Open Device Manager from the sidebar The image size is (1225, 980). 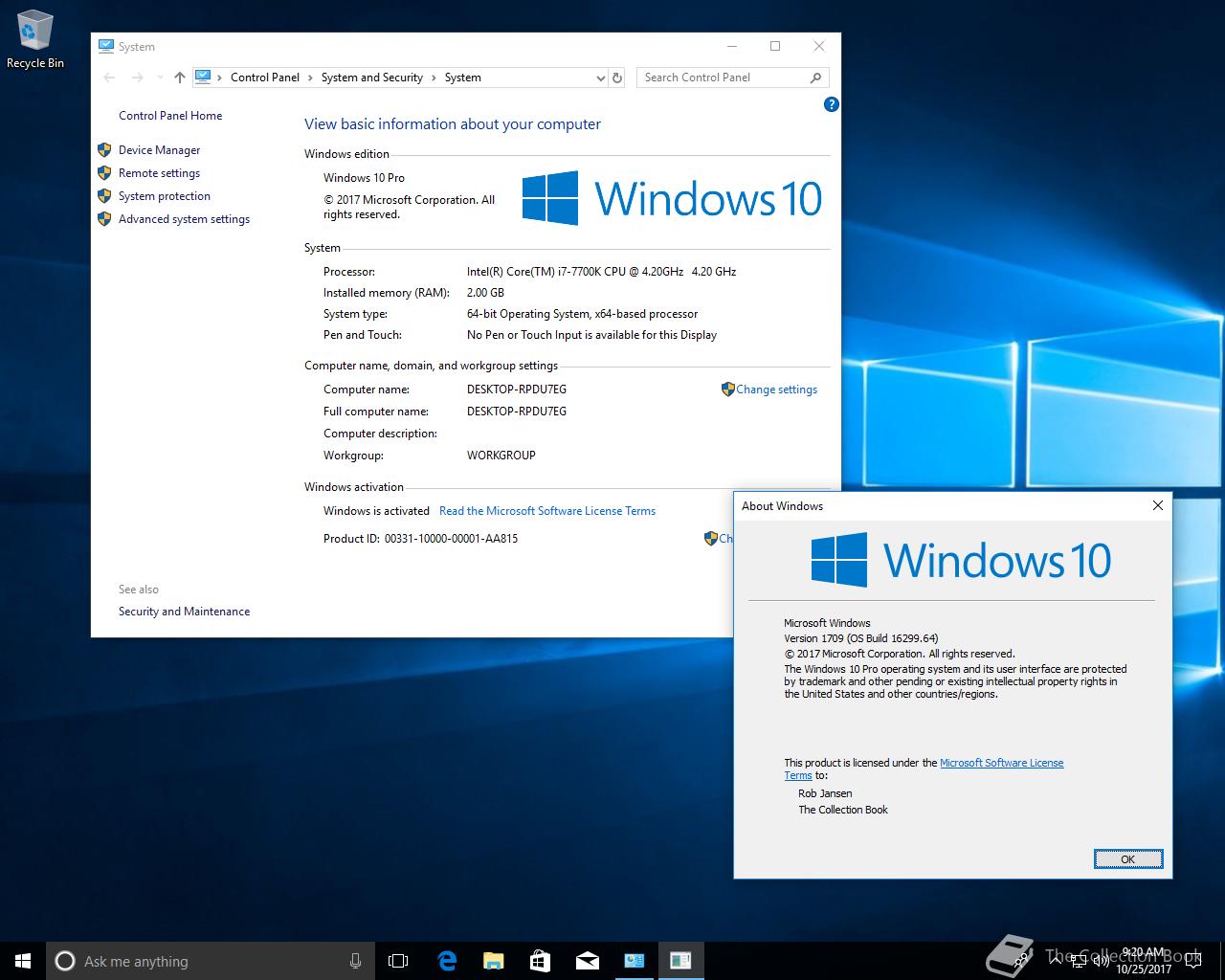point(159,150)
